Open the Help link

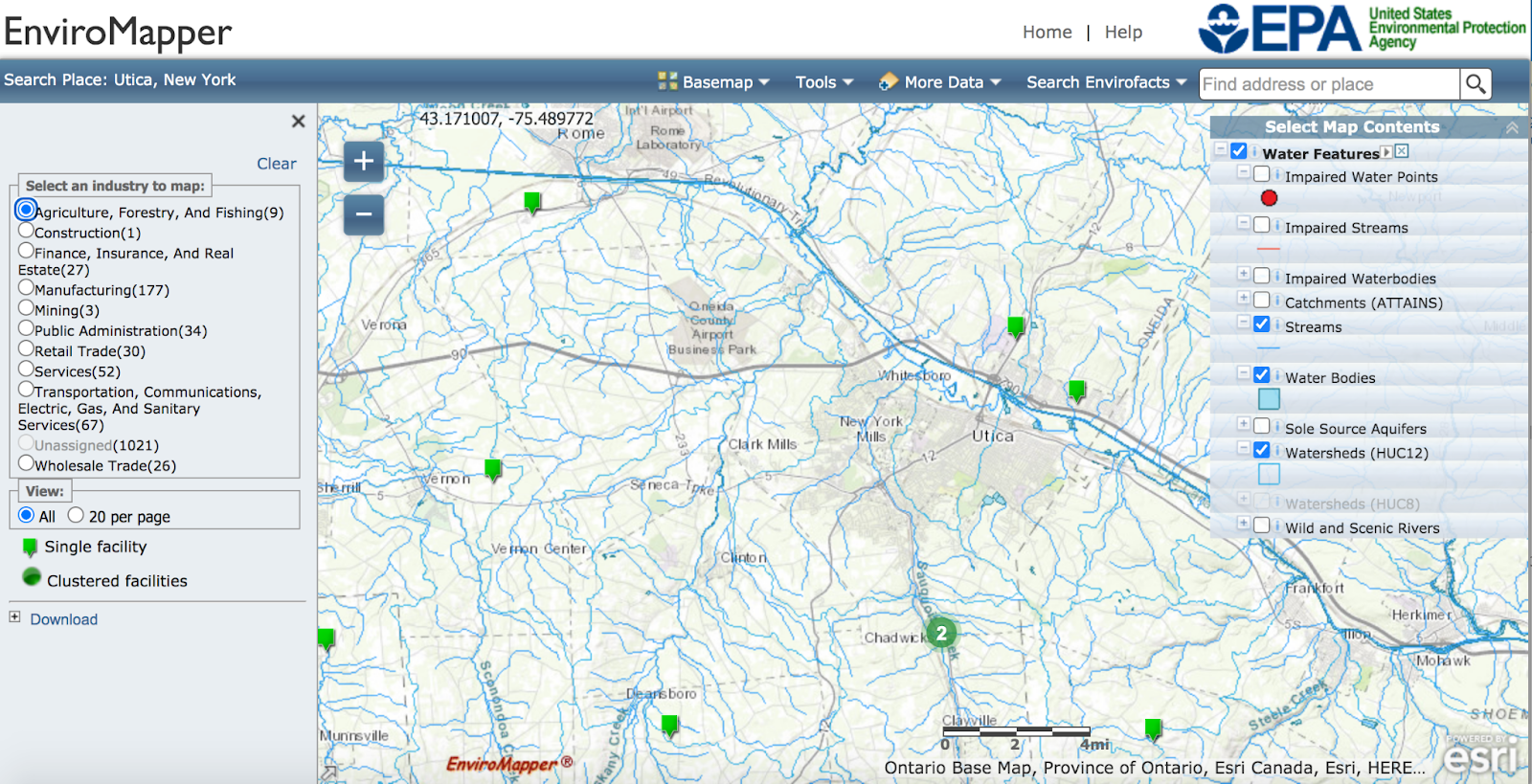click(1123, 33)
